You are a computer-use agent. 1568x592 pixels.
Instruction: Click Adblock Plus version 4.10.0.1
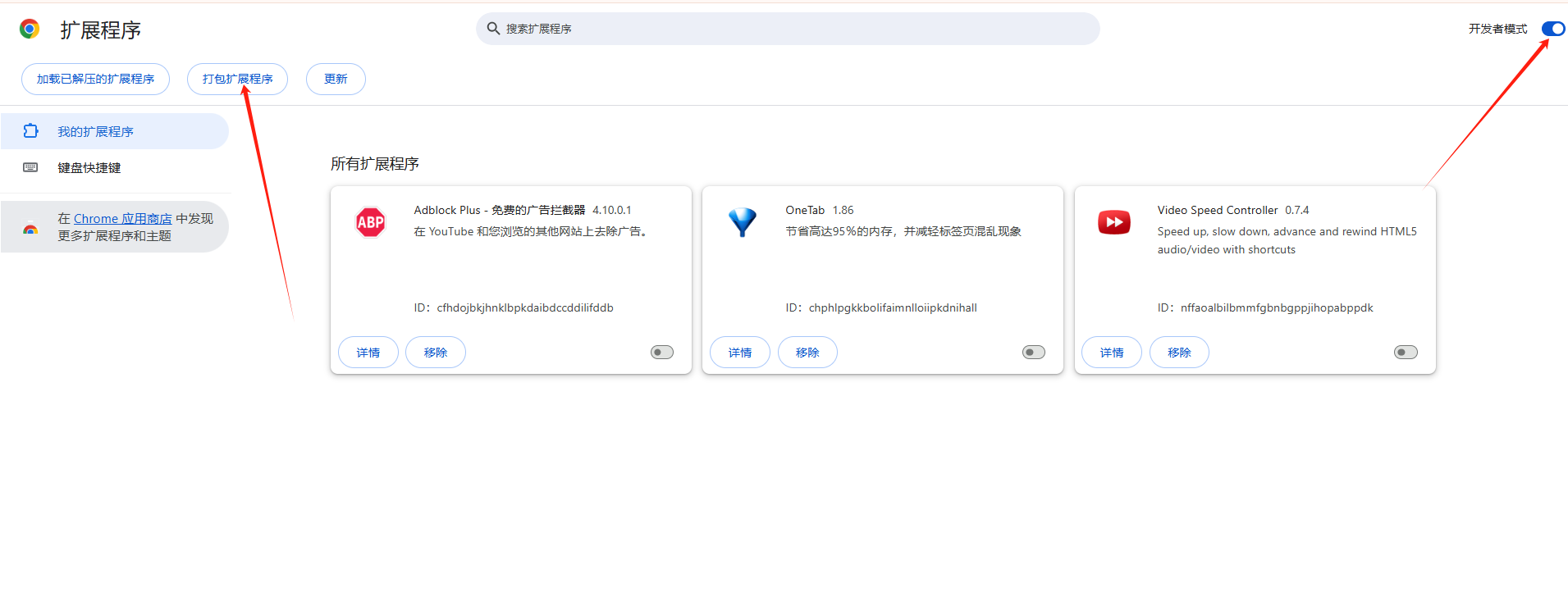tap(612, 210)
